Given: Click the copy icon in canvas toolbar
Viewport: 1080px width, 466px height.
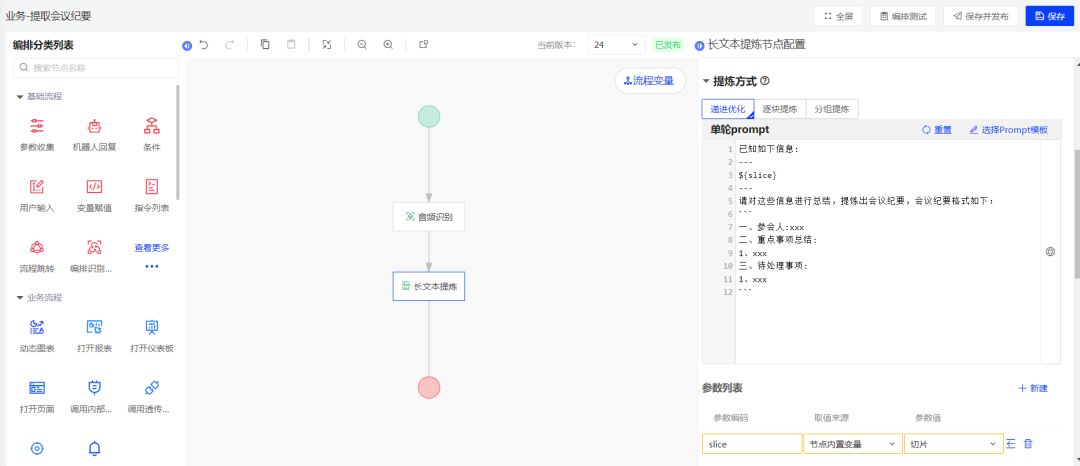Looking at the screenshot, I should (x=265, y=45).
